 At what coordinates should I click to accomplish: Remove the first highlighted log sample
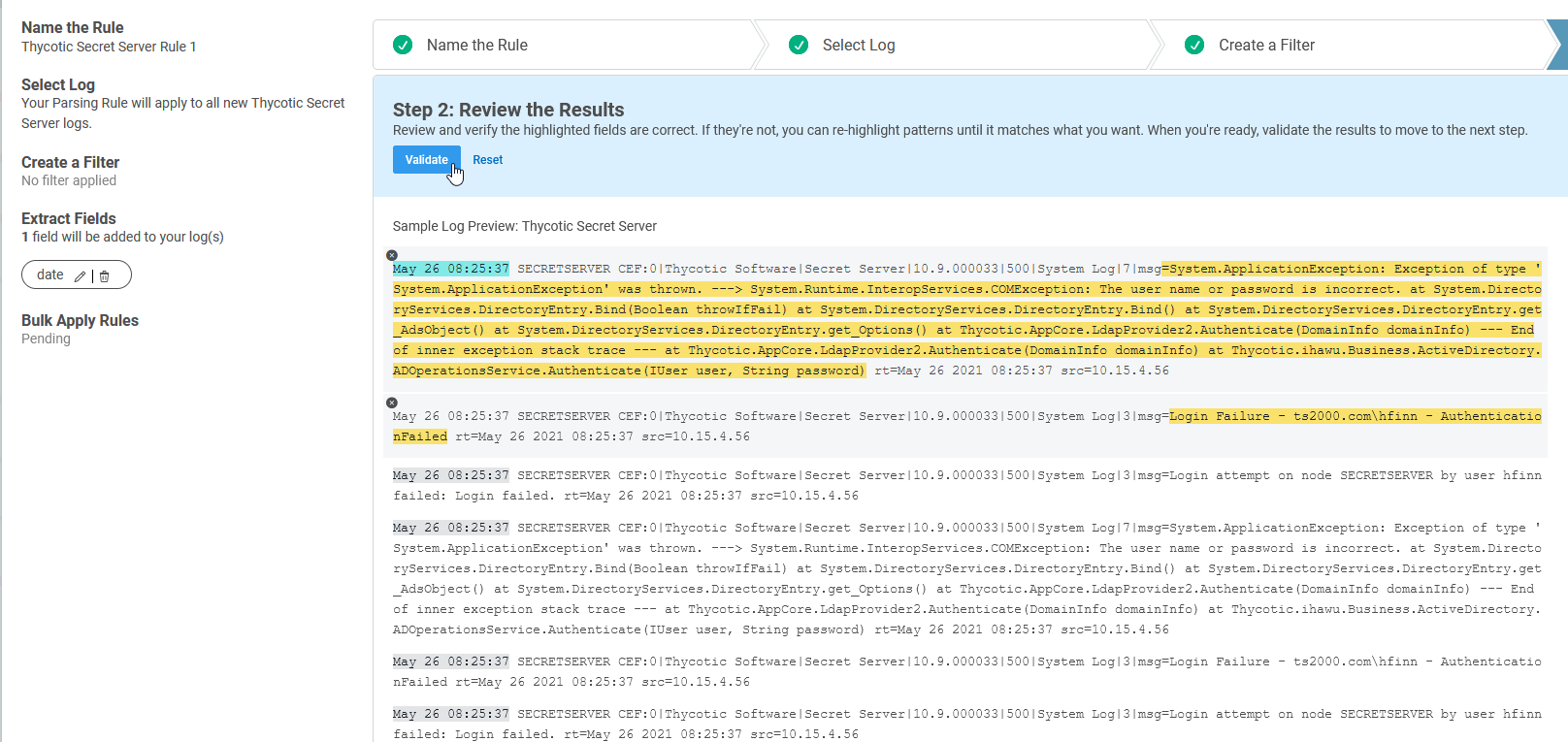tap(392, 256)
